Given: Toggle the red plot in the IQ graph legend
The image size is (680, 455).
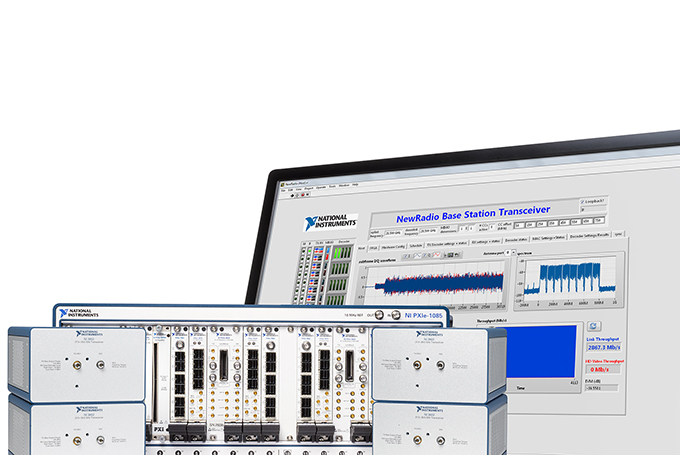Looking at the screenshot, I should coord(437,255).
